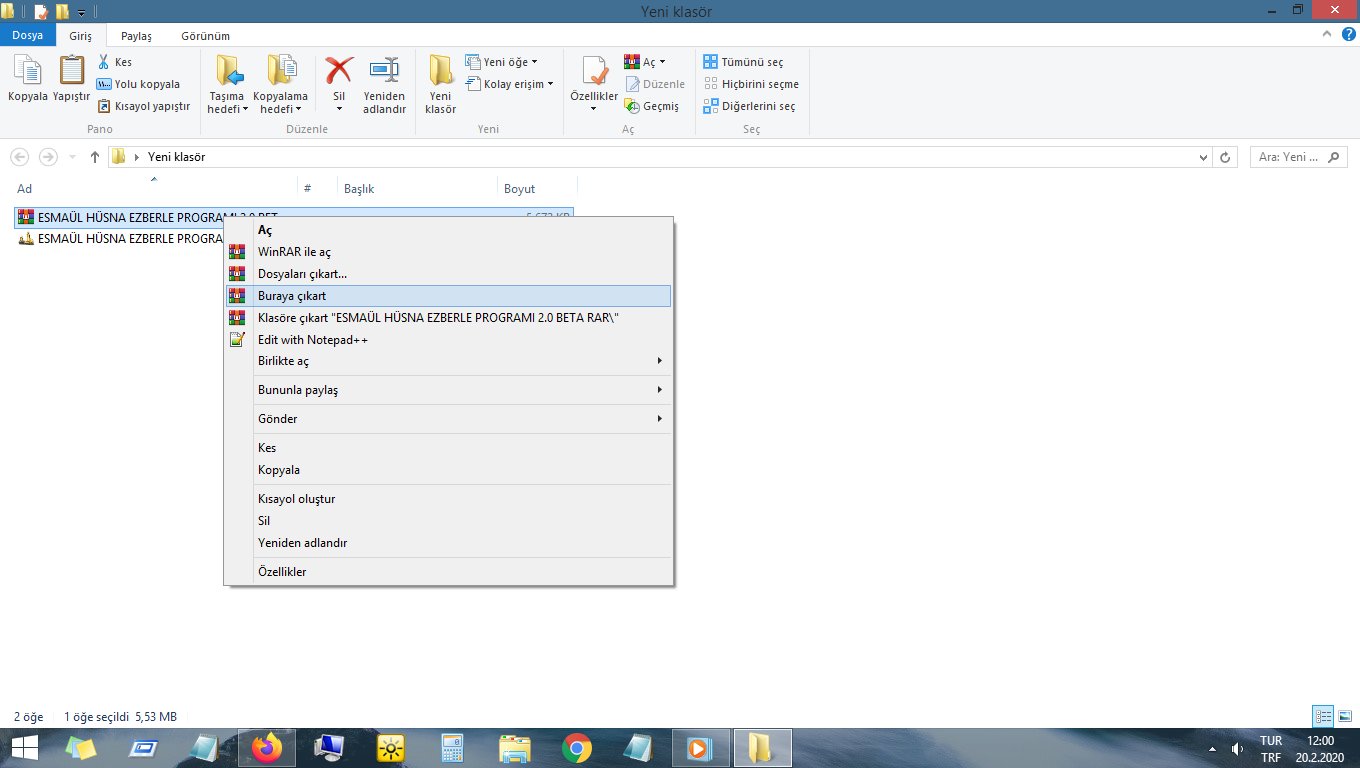Open Firefox from the taskbar
Screen dimensions: 1360x768
[x=266, y=747]
